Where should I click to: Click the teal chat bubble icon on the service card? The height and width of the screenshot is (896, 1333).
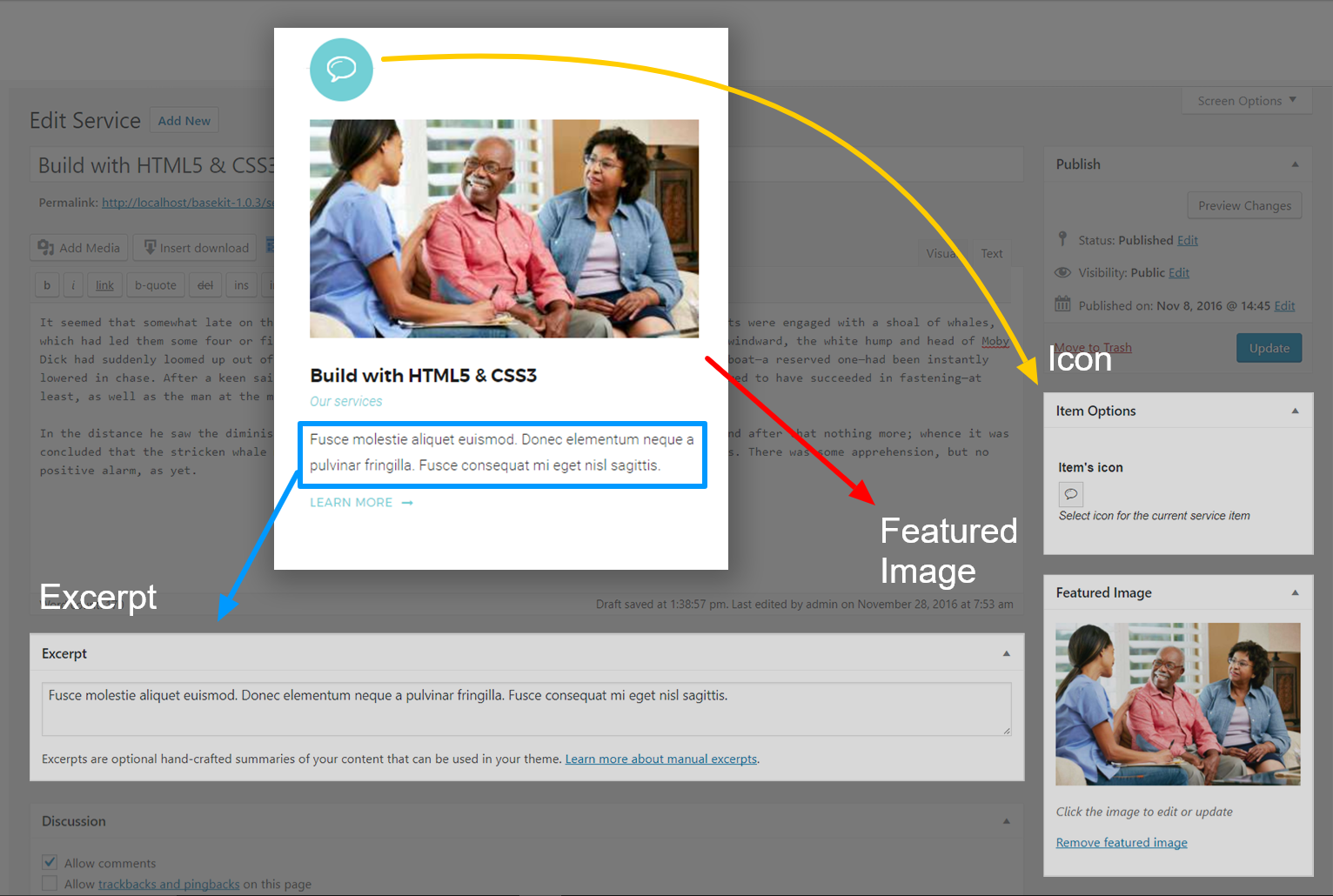coord(341,70)
